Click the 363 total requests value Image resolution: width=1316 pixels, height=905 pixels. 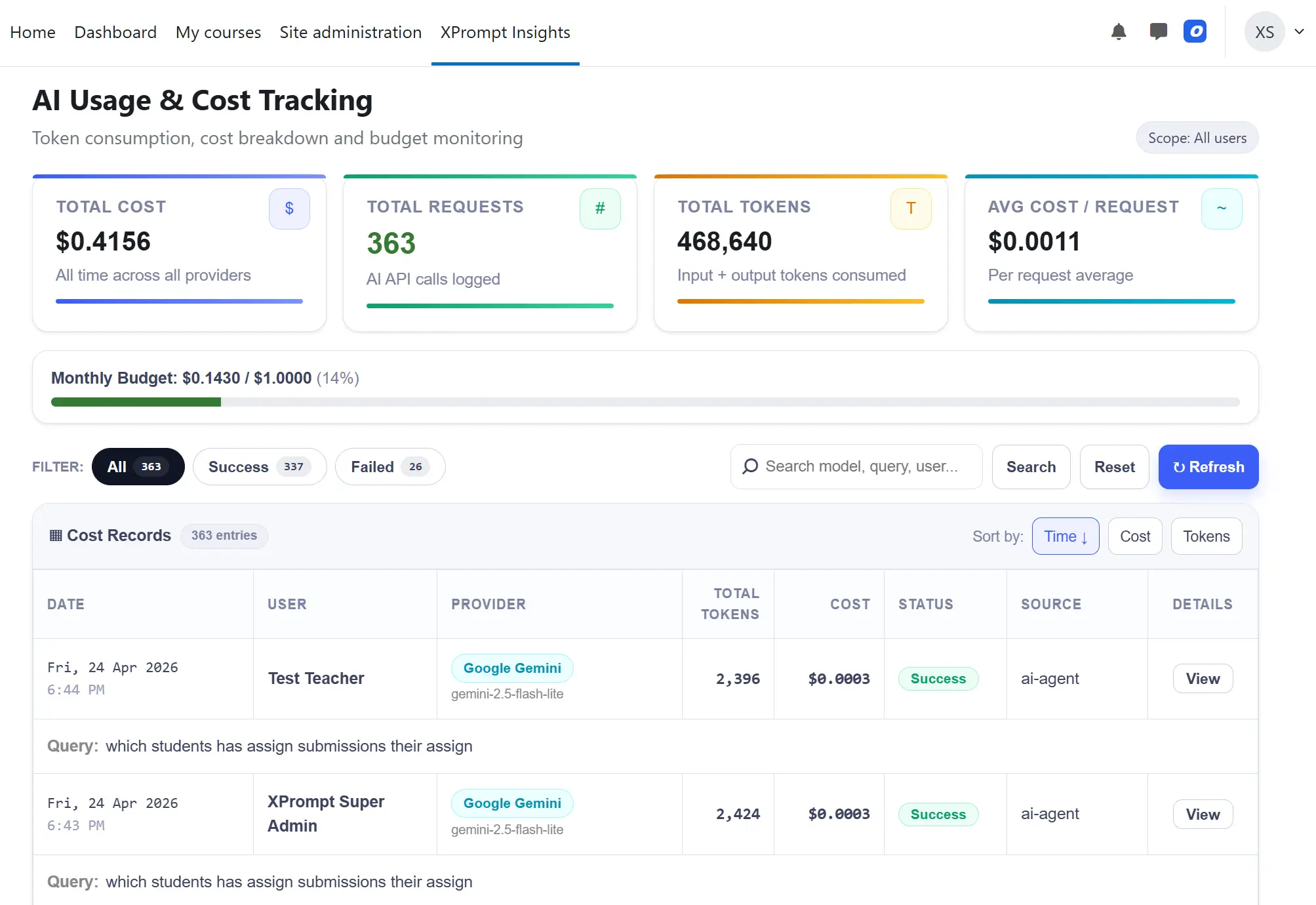(x=391, y=243)
